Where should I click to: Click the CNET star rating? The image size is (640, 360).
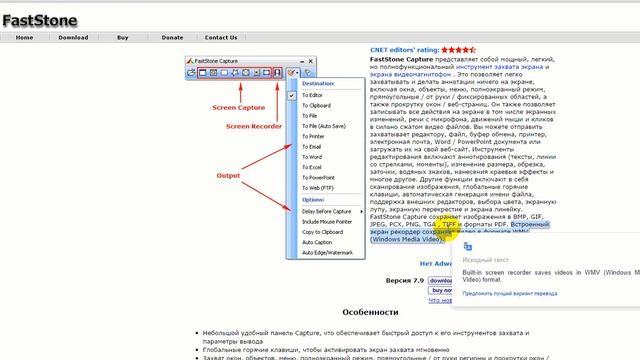[x=458, y=50]
